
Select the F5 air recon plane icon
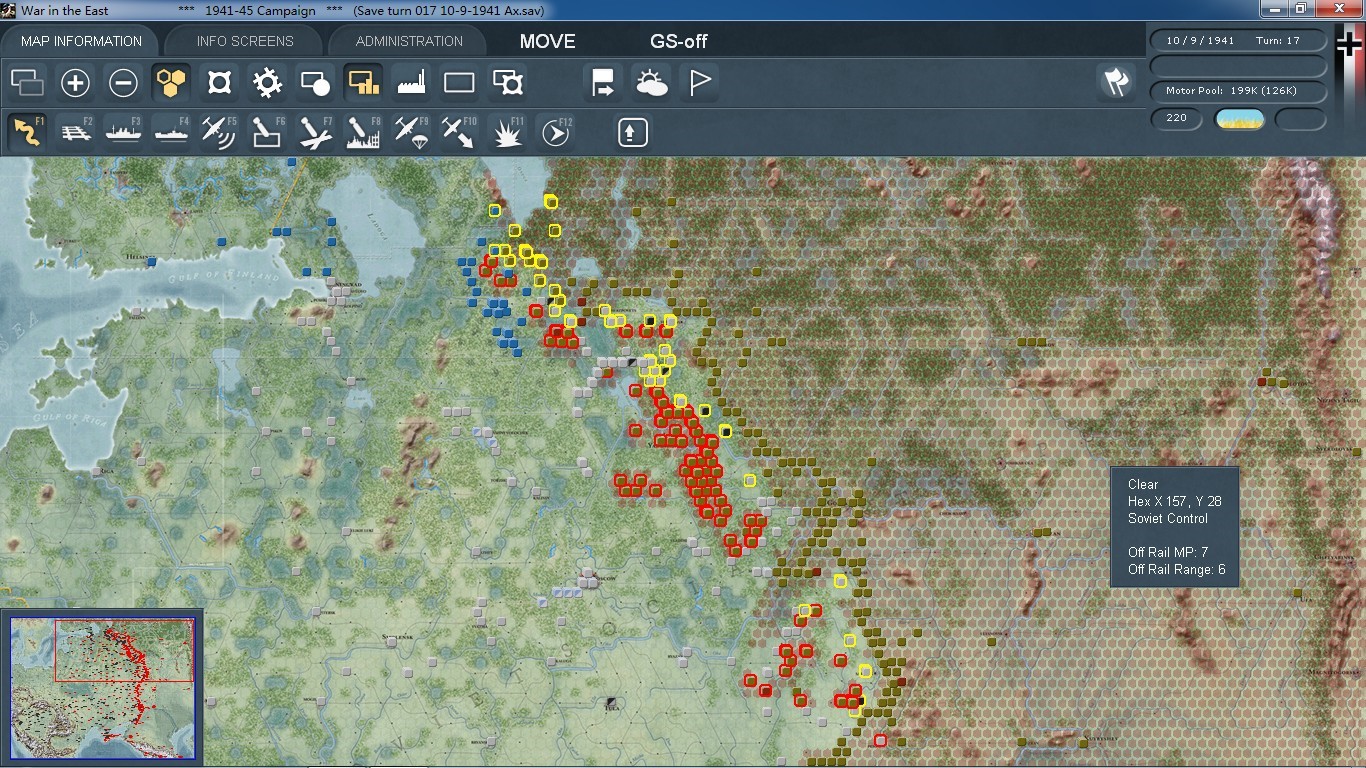tap(219, 132)
